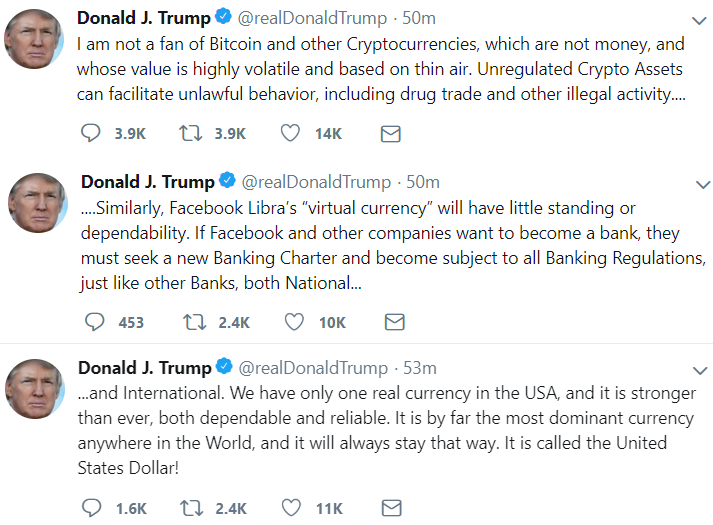Screen dimensions: 713x525
Task: Like the Bitcoin tweet with 14K likes
Action: [290, 133]
